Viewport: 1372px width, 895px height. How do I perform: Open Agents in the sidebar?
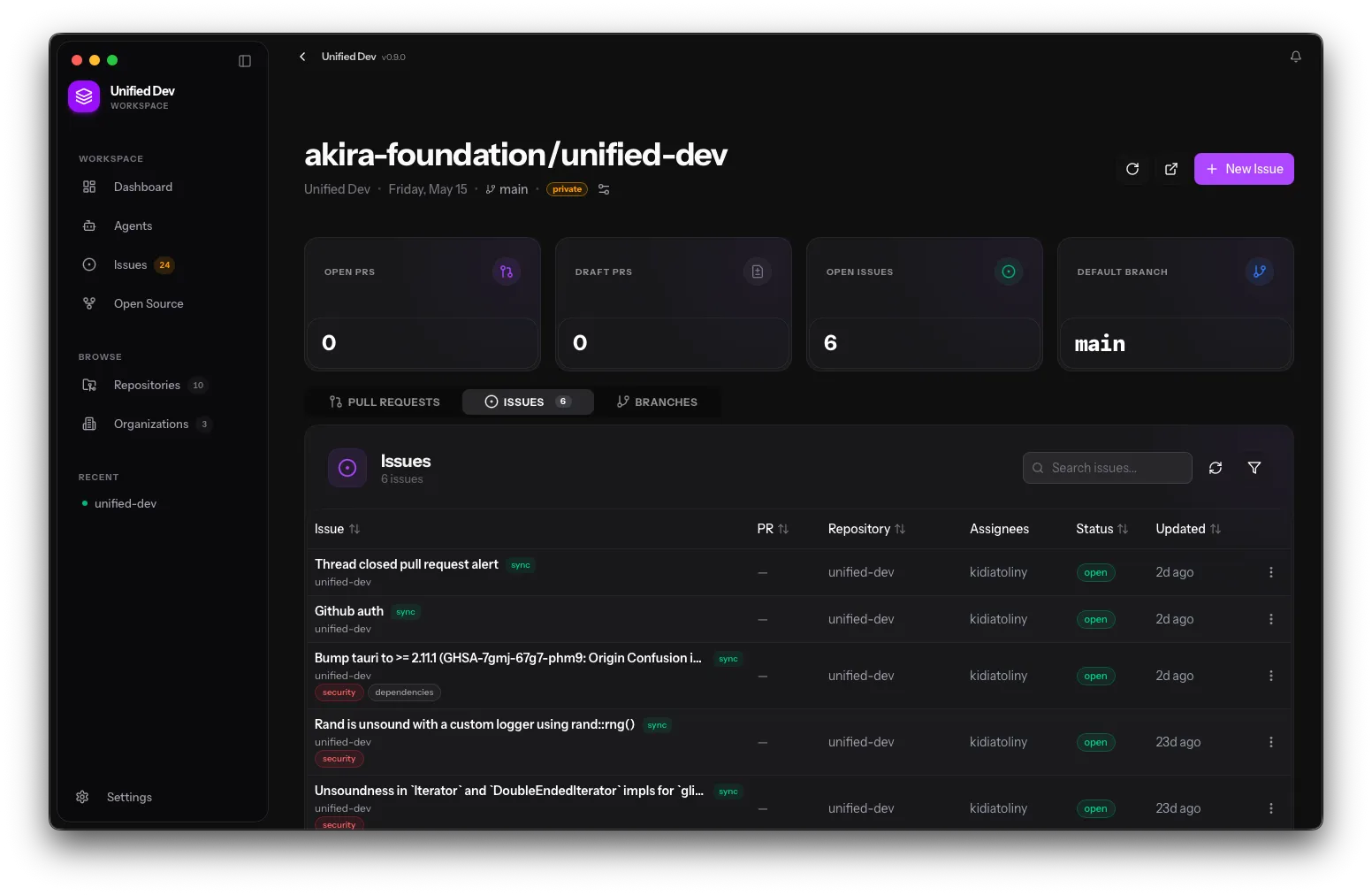pyautogui.click(x=163, y=226)
